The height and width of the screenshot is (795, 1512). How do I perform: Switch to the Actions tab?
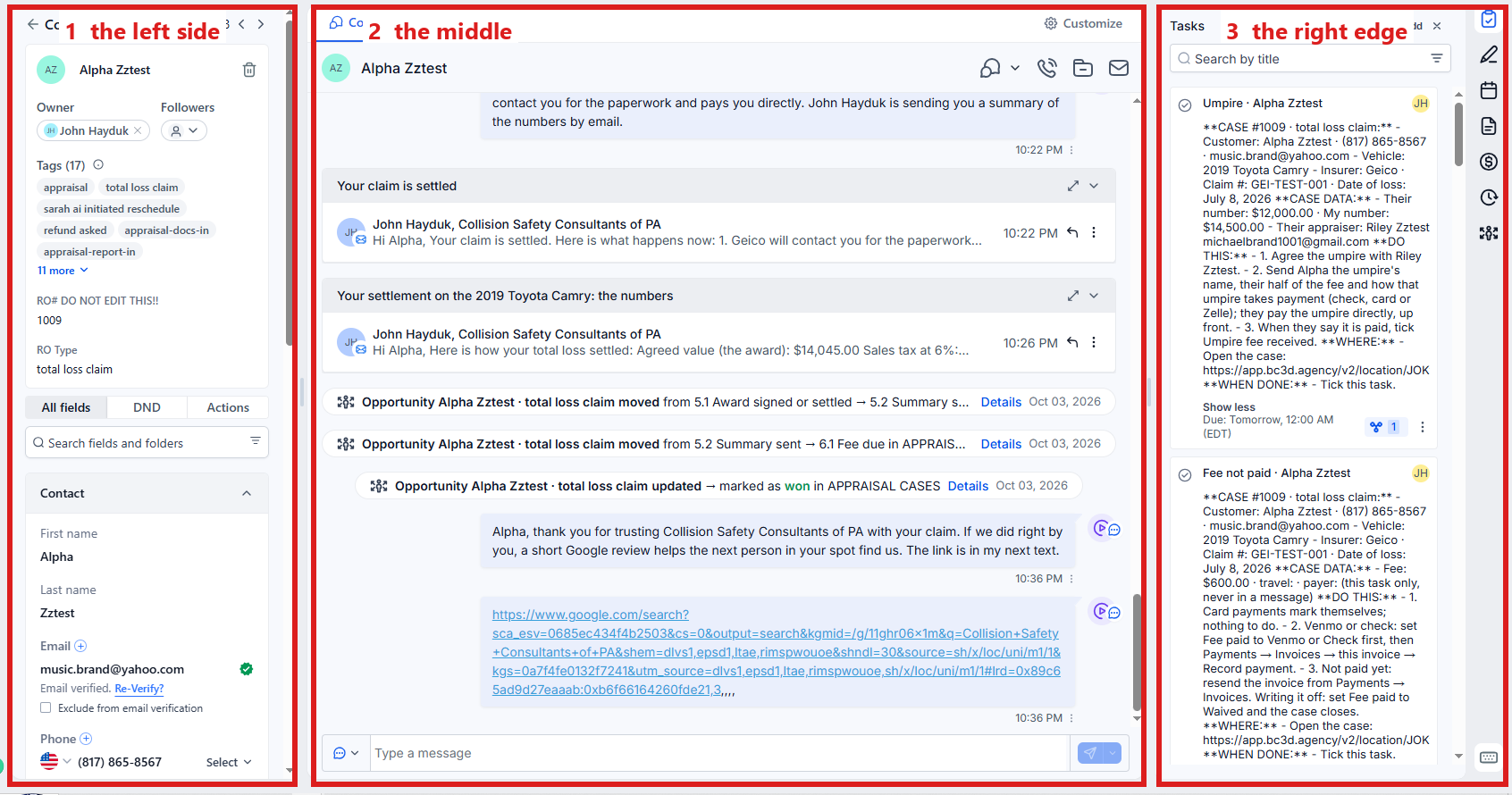(228, 407)
